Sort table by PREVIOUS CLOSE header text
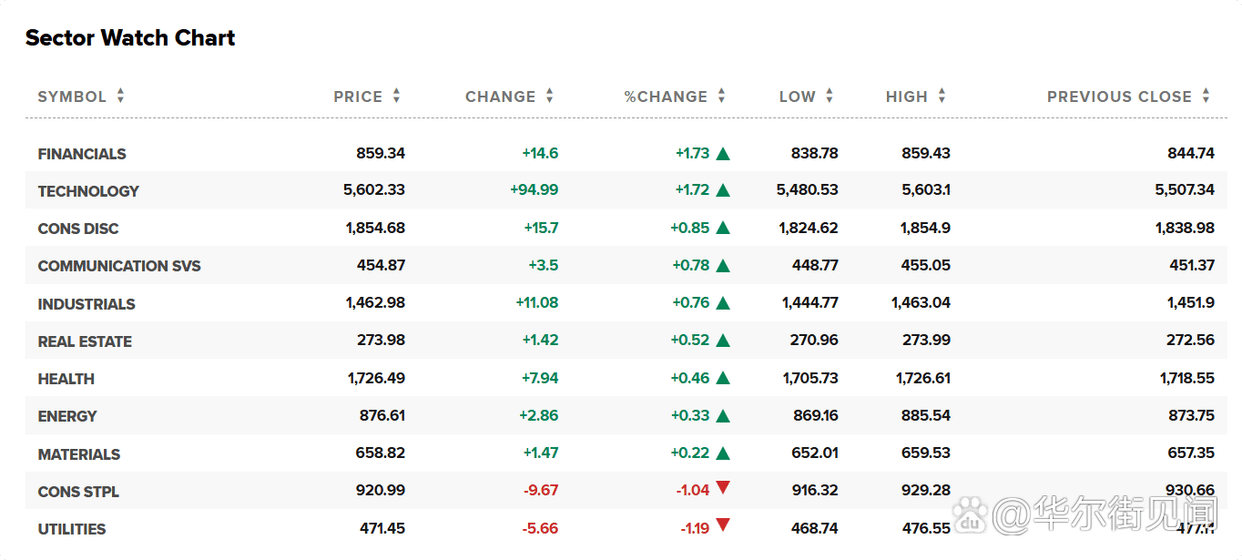Screen dimensions: 1242x560 click(x=1119, y=97)
